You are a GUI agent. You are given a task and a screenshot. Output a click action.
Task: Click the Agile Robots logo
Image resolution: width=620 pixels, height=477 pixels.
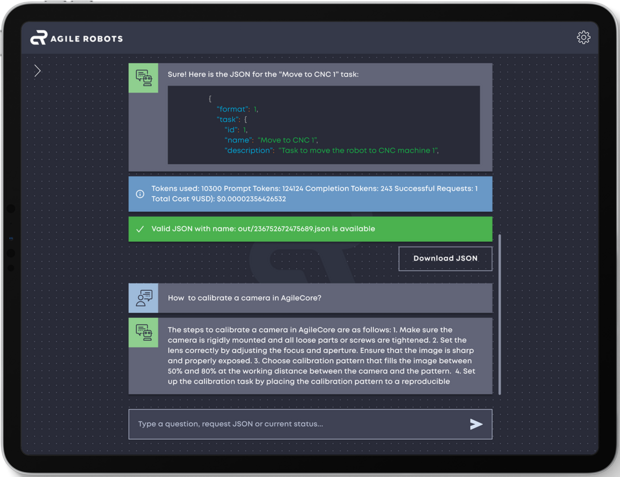click(x=77, y=38)
